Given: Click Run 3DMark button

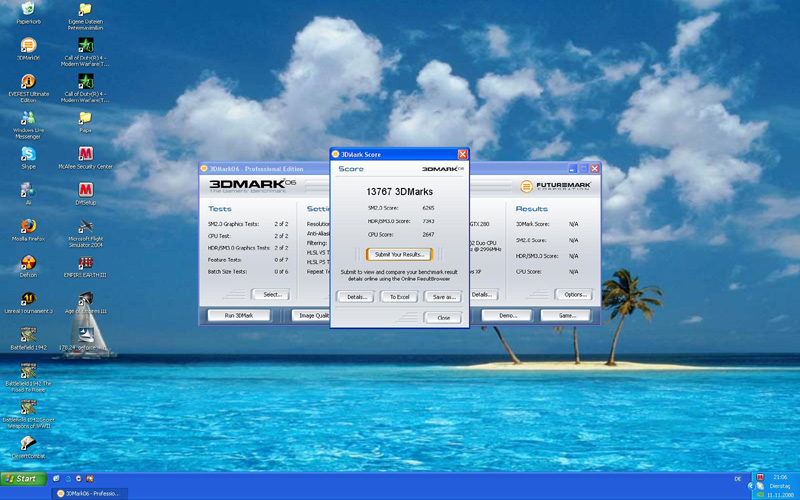Looking at the screenshot, I should pyautogui.click(x=238, y=315).
